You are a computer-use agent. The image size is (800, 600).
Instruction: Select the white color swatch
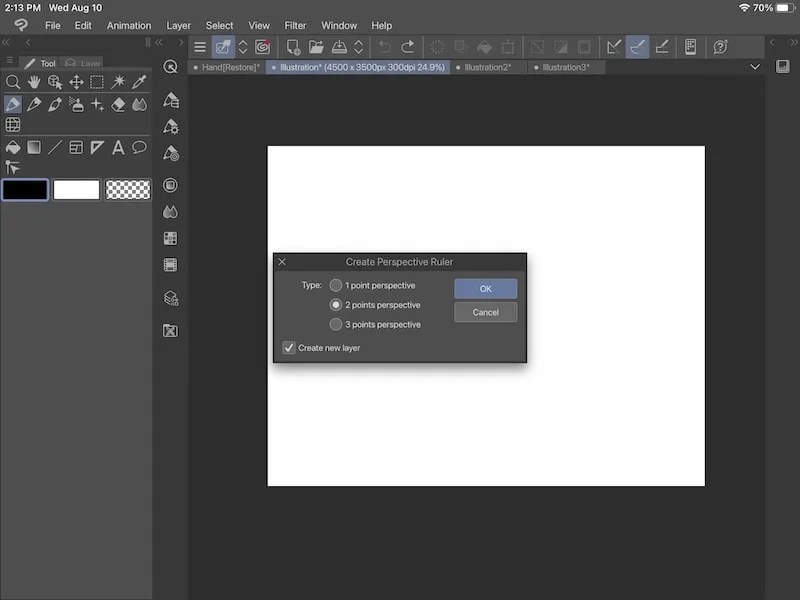point(77,189)
